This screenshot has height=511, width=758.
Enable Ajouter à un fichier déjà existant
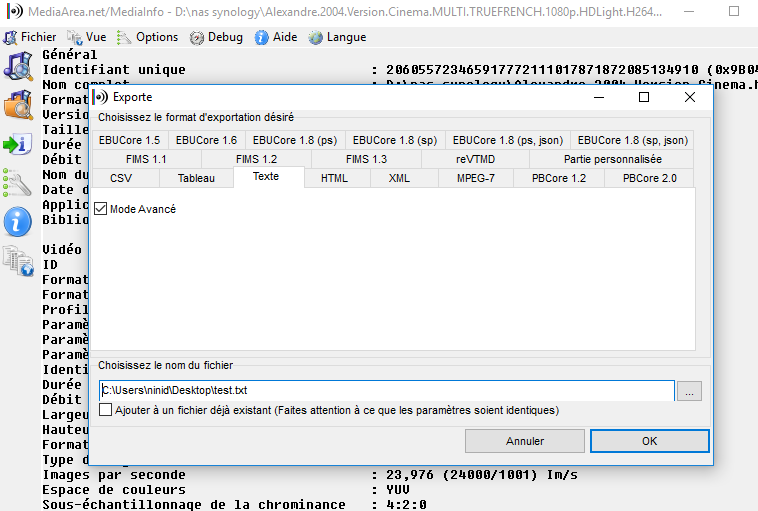click(106, 410)
